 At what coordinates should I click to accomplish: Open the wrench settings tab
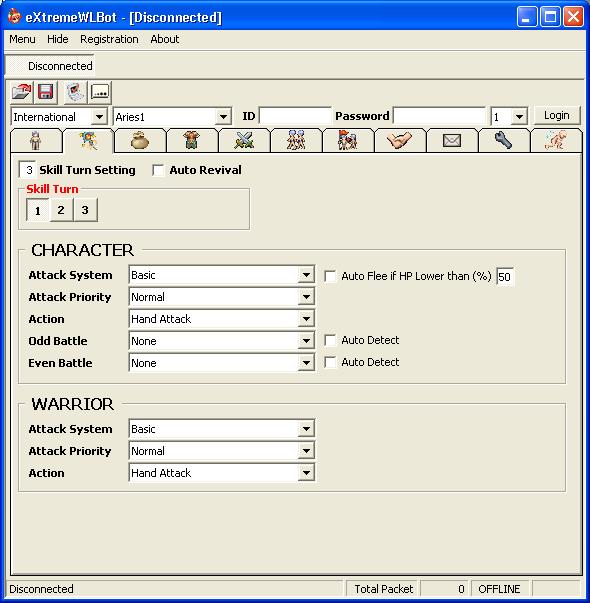(503, 140)
